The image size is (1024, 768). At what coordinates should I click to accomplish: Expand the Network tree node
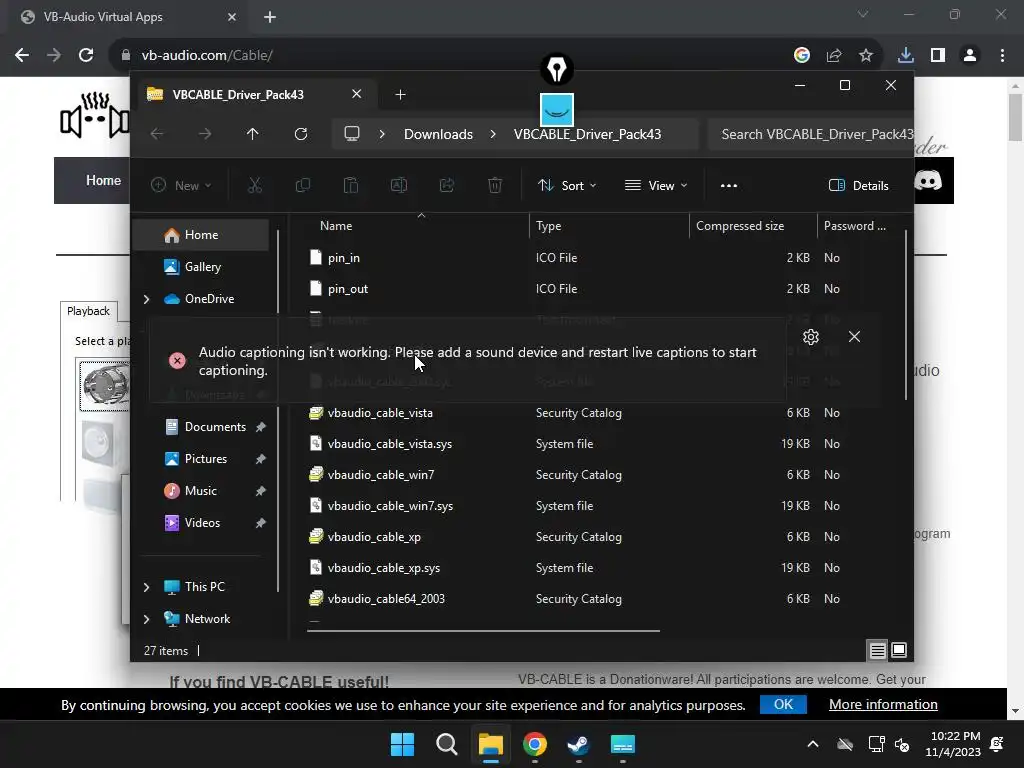click(x=146, y=619)
